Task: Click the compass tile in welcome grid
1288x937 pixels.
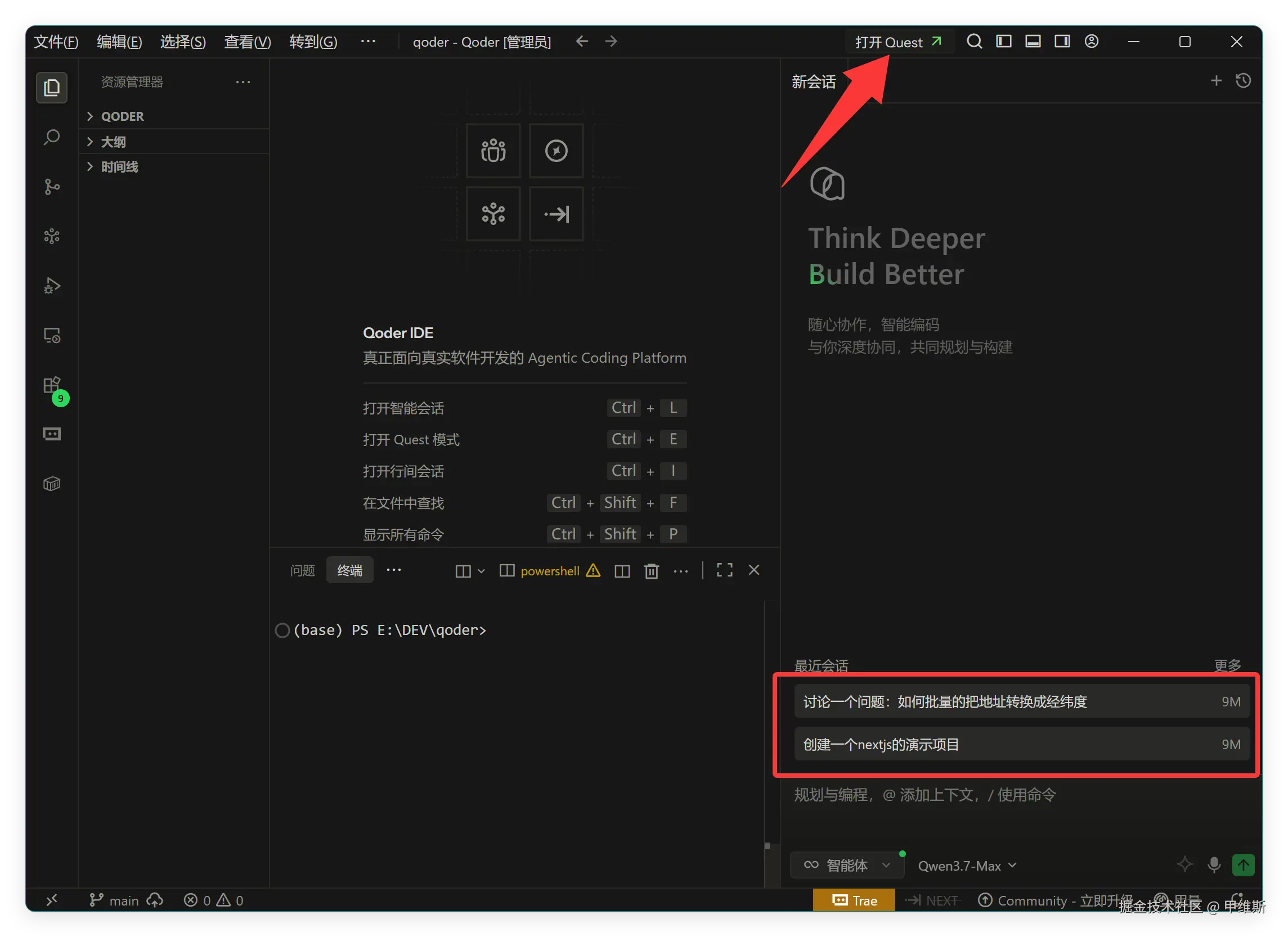Action: coord(556,150)
